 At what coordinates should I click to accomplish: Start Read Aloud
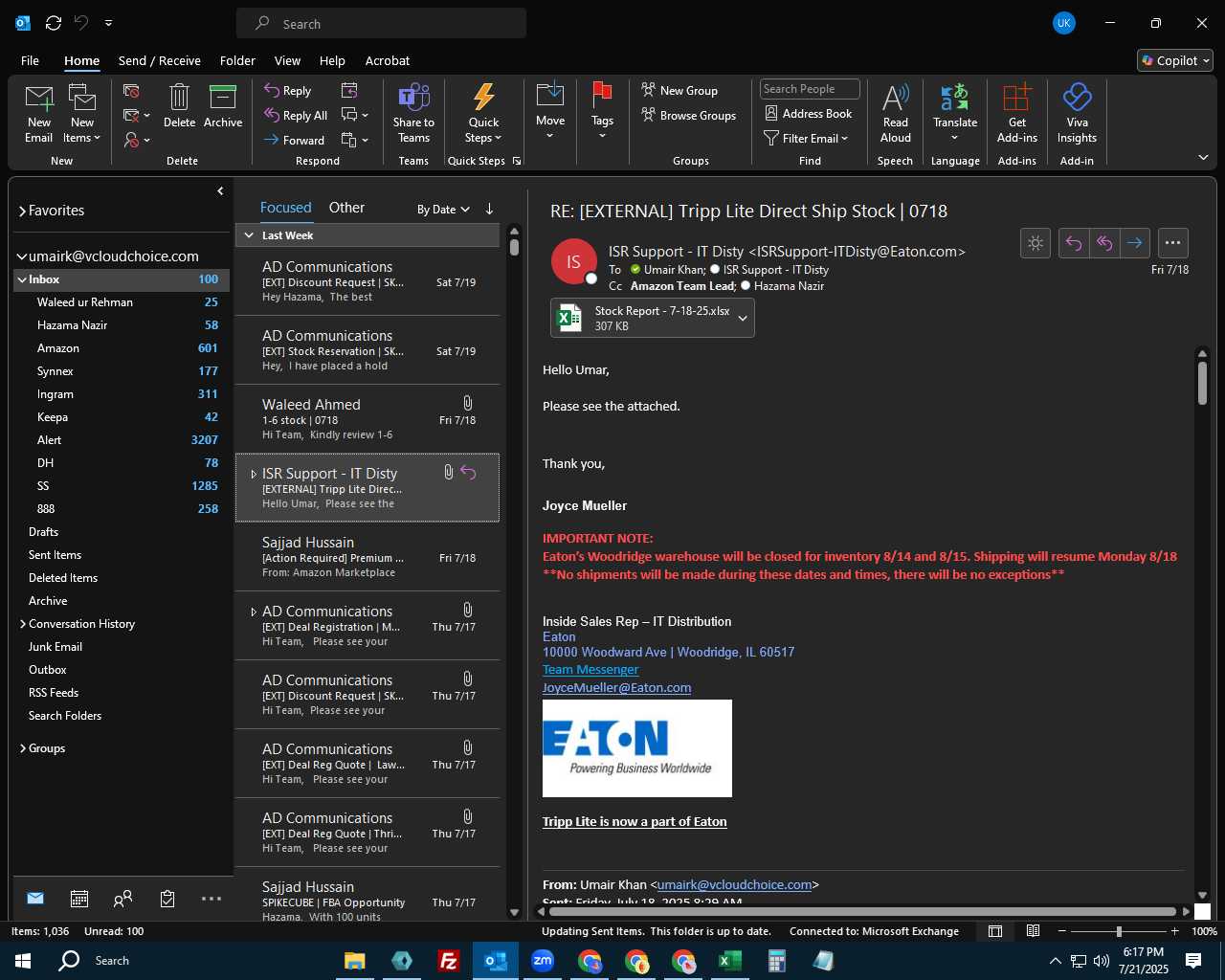click(896, 114)
